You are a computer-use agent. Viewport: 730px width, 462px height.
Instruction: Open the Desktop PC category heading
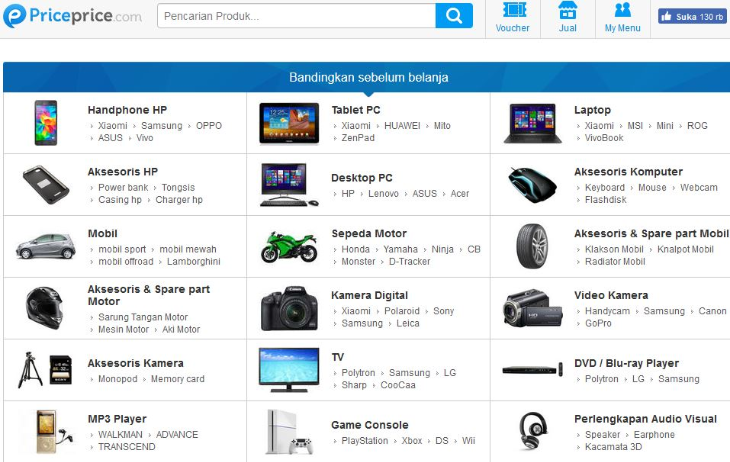[x=362, y=178]
